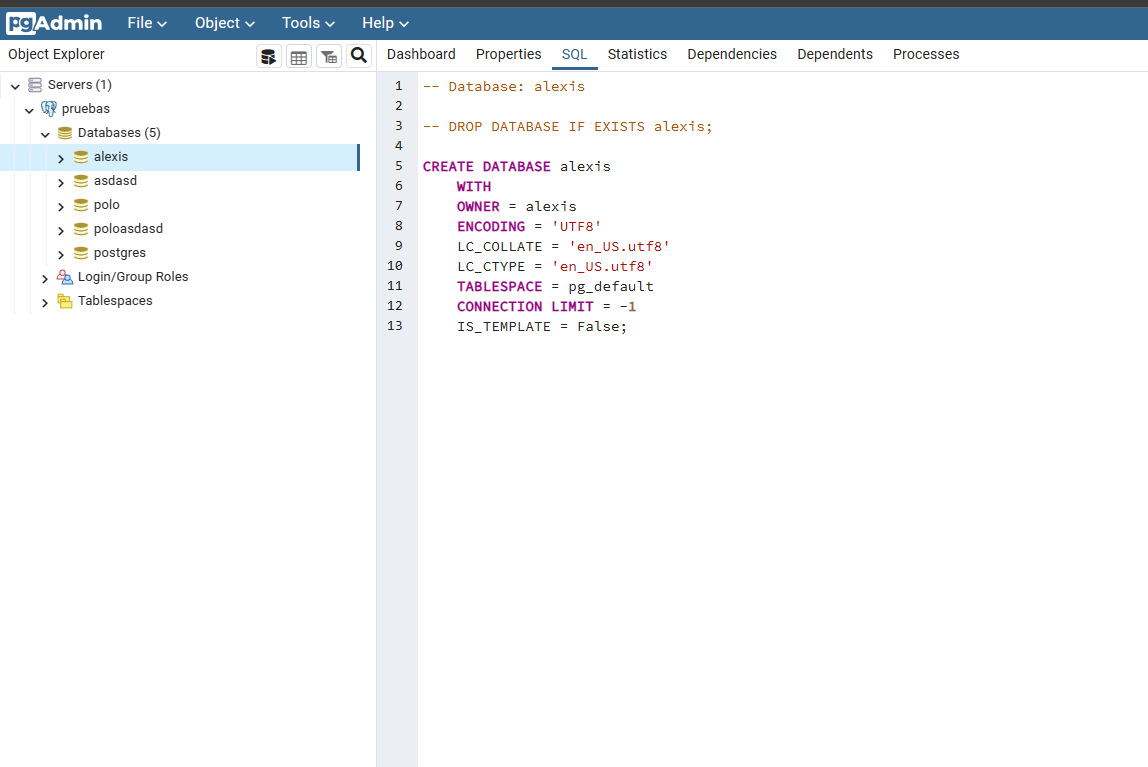Select the alexis database label
This screenshot has height=767, width=1148.
[111, 157]
